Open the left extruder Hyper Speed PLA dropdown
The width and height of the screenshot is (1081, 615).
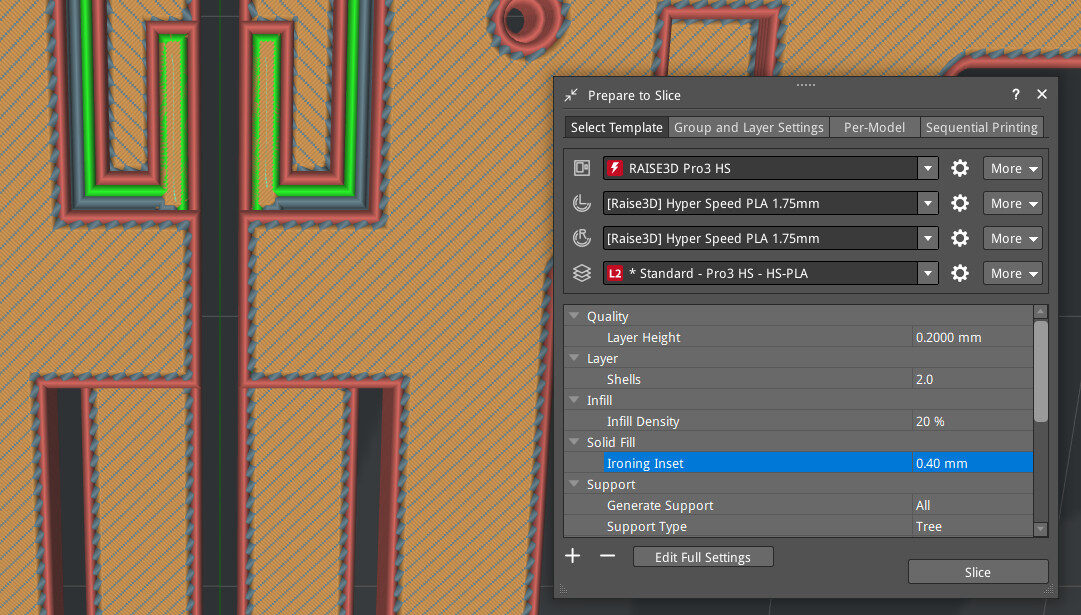tap(928, 203)
